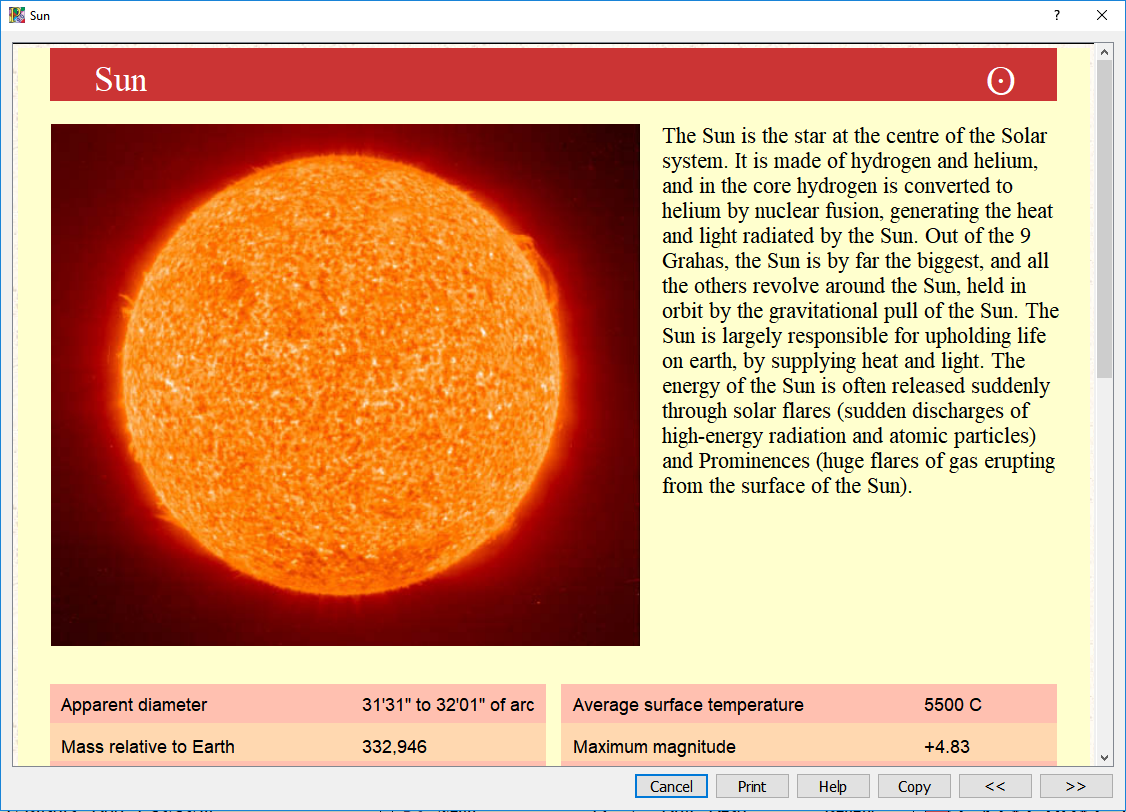
Task: Click the value 5500 C
Action: click(952, 705)
